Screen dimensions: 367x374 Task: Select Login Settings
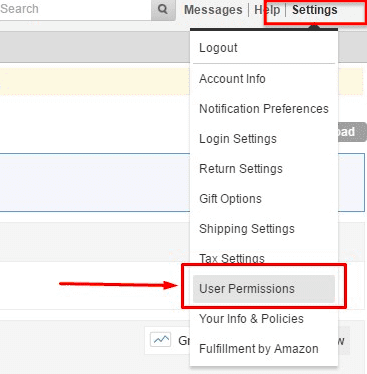238,139
